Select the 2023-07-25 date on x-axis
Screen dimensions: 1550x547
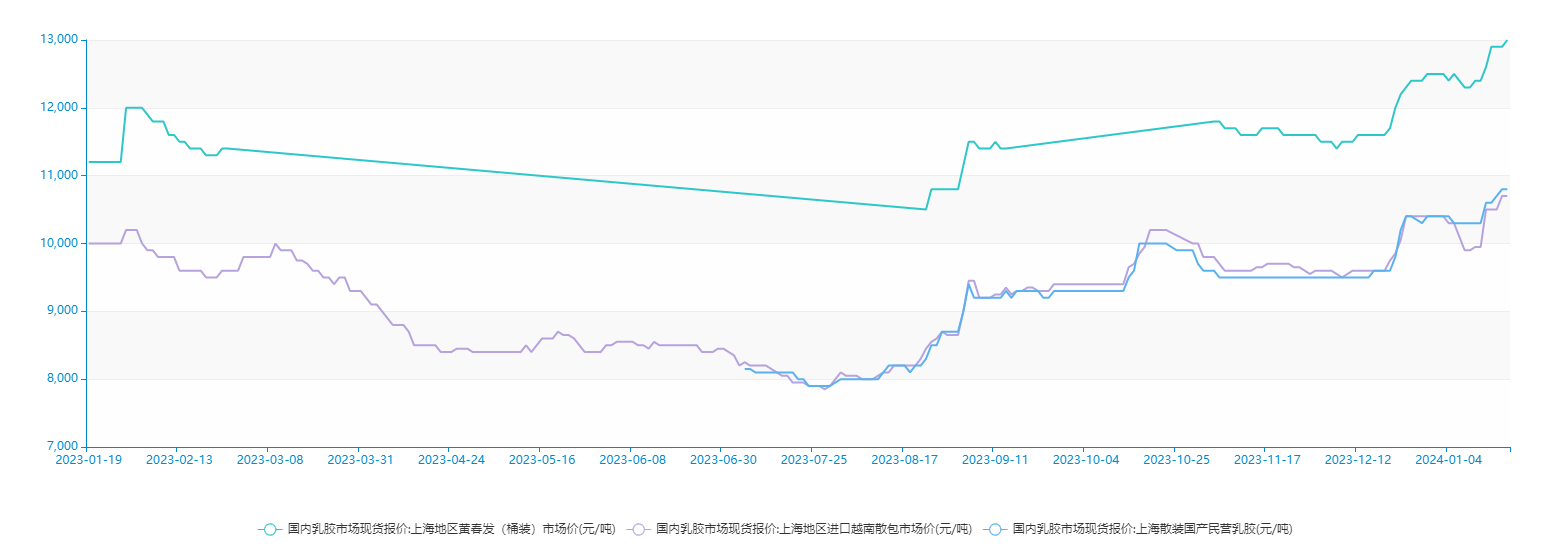click(x=813, y=460)
